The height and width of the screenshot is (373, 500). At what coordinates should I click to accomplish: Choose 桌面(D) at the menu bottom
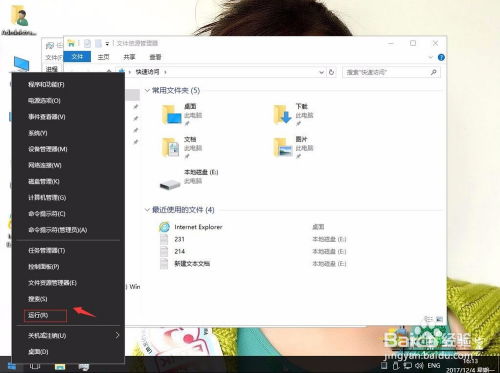38,352
